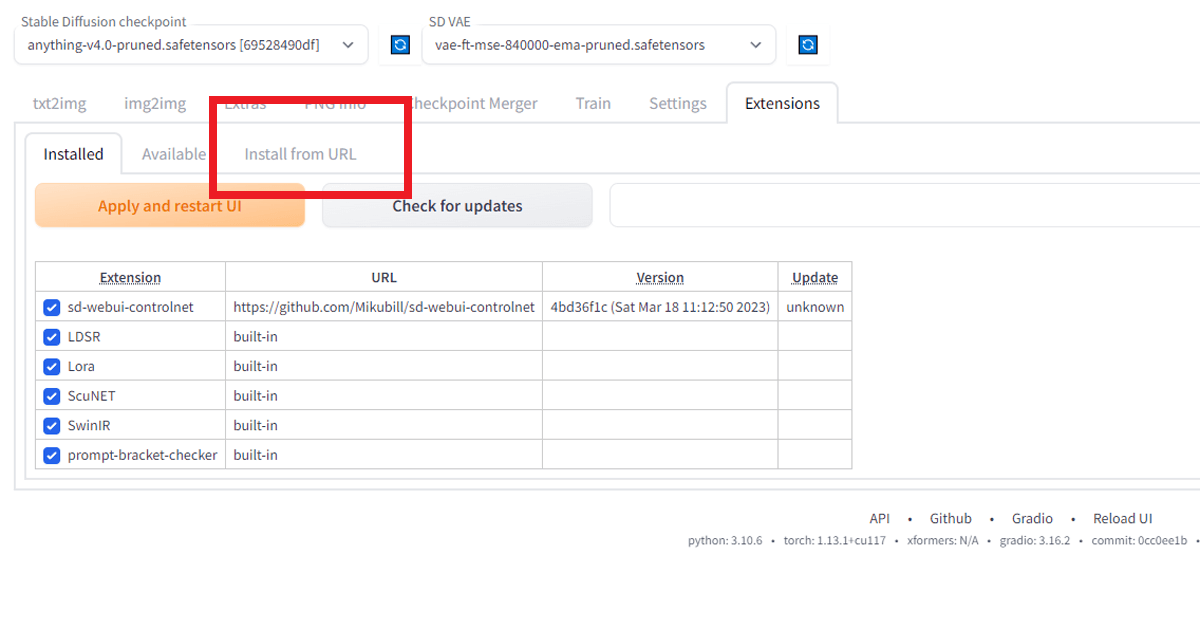
Task: Uncheck the sd-webui-controlnet extension
Action: (52, 307)
